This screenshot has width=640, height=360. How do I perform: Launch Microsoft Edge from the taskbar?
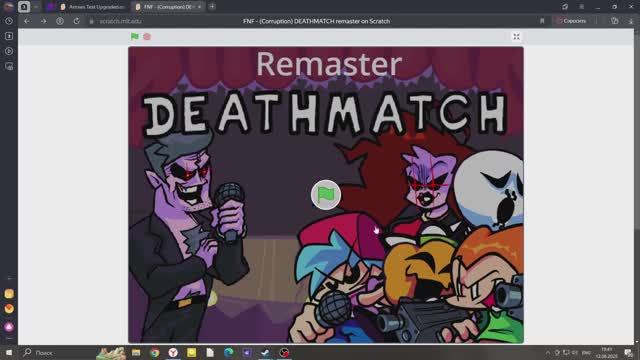coord(229,352)
